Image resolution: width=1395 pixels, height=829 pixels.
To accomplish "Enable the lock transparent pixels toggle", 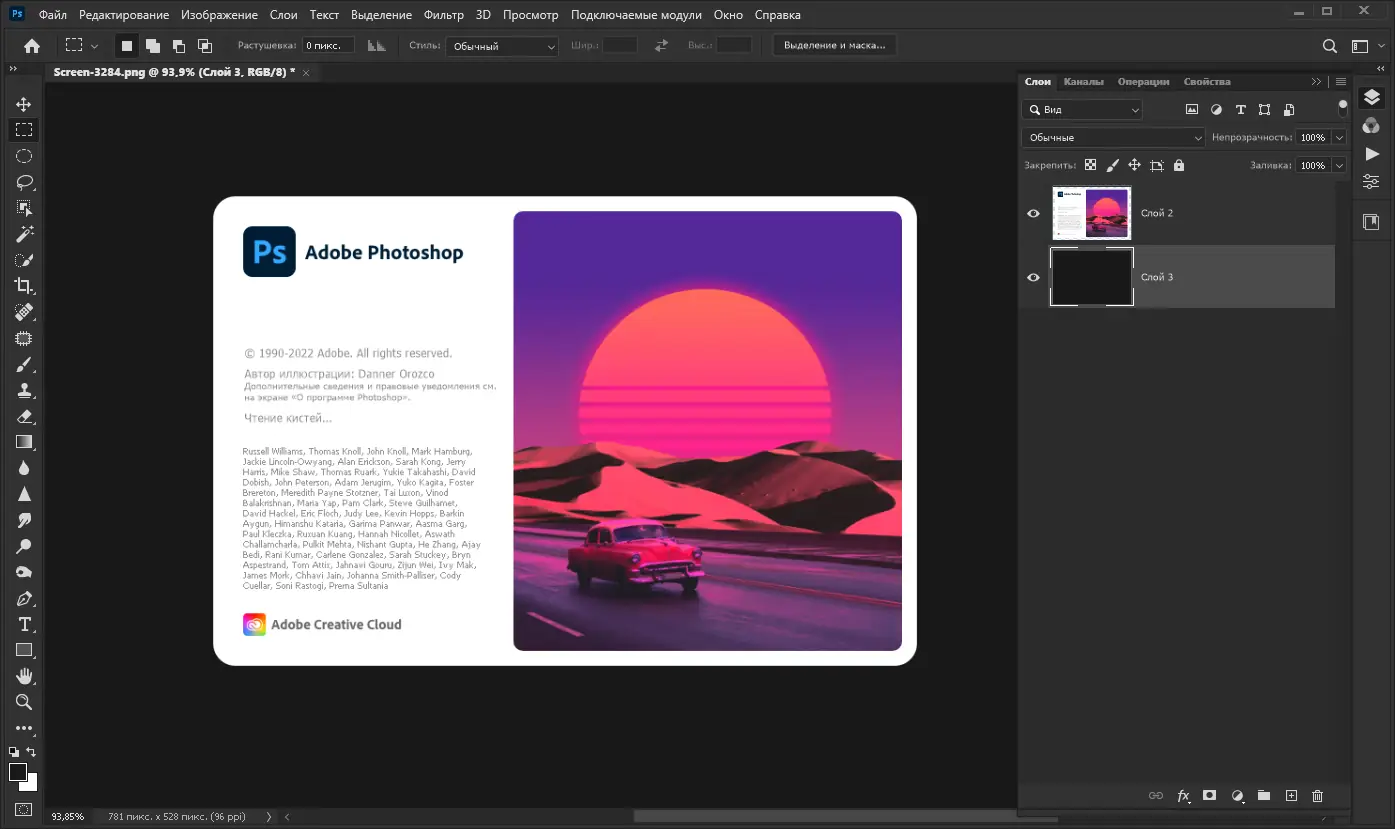I will click(1089, 164).
